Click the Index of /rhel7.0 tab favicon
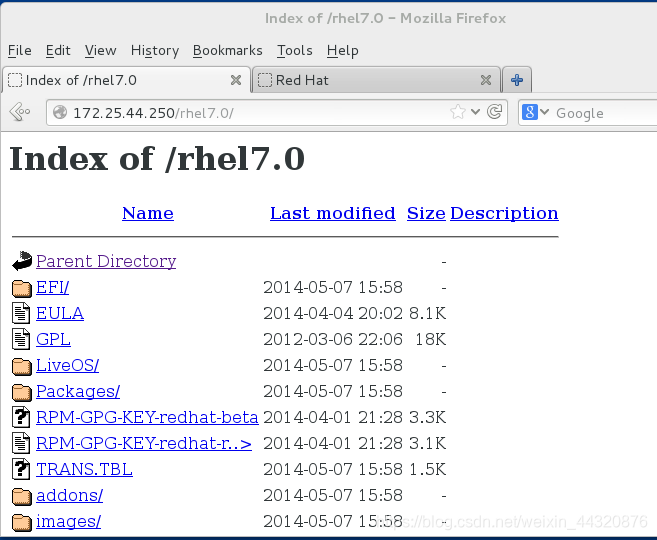Viewport: 657px width, 540px height. click(x=15, y=80)
